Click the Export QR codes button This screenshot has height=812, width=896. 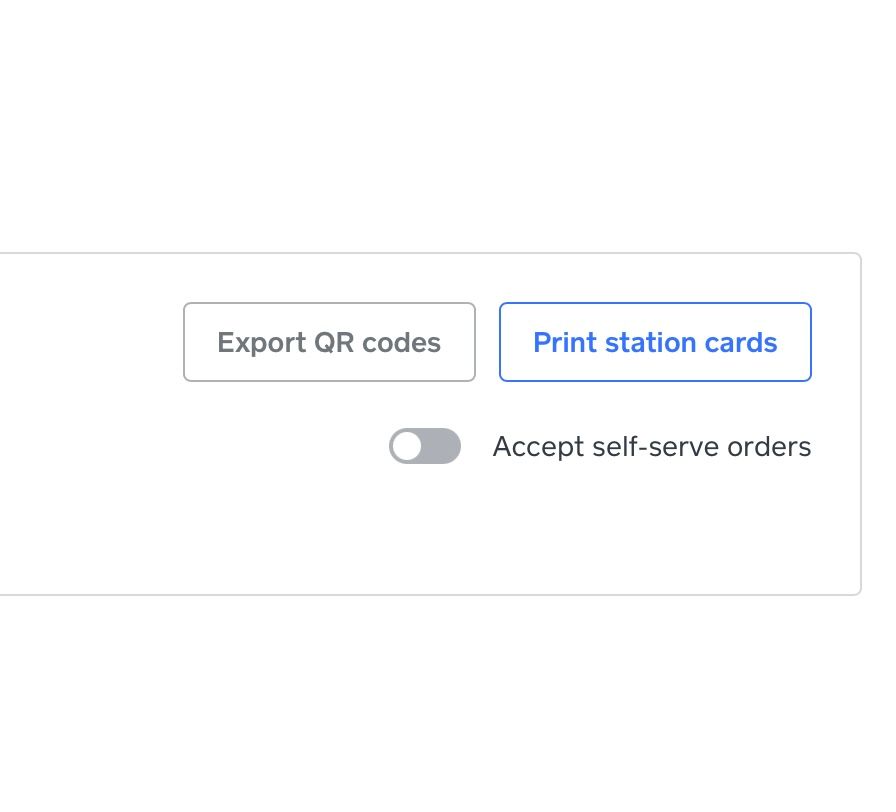point(329,342)
